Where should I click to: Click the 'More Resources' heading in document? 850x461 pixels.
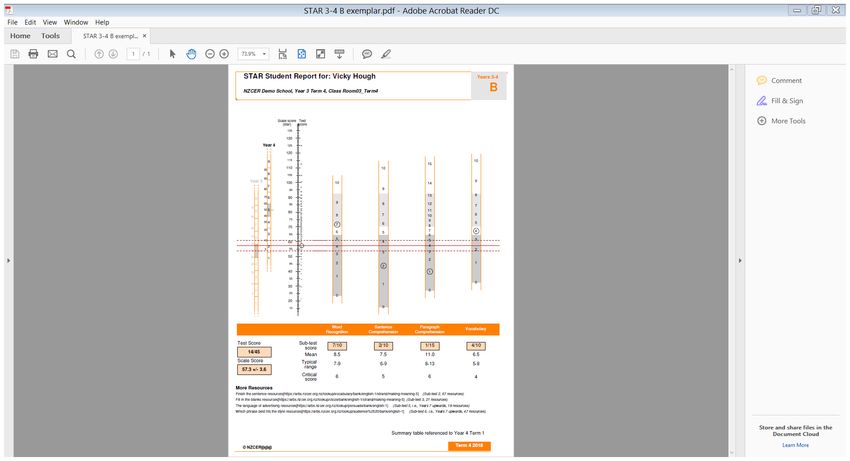254,388
